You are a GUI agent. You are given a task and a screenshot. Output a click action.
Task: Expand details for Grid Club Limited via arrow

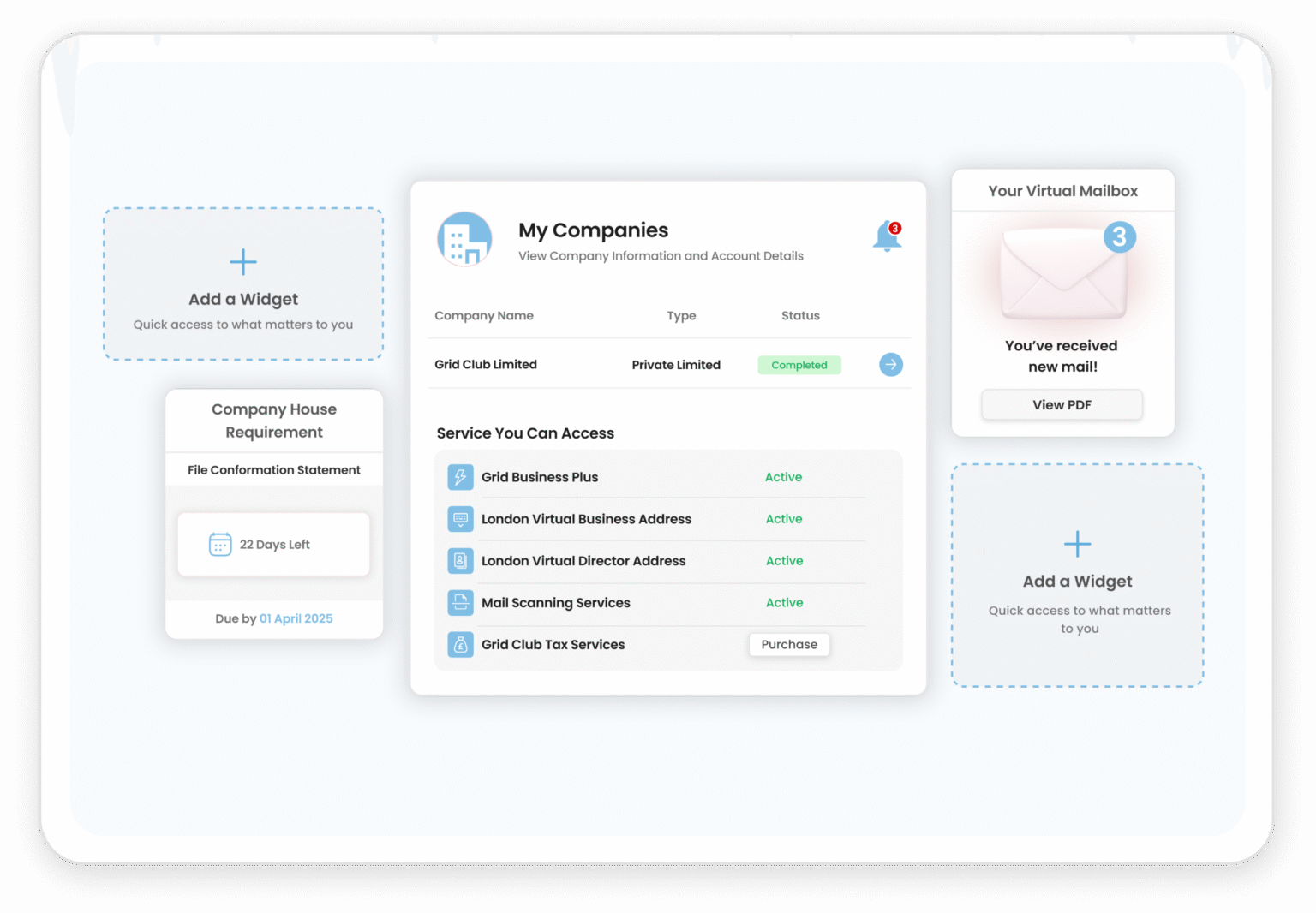click(891, 365)
